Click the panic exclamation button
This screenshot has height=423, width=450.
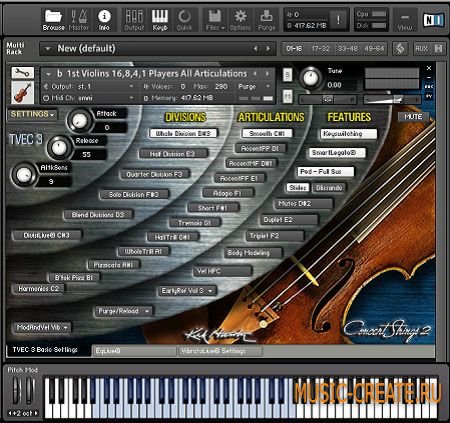click(x=338, y=20)
